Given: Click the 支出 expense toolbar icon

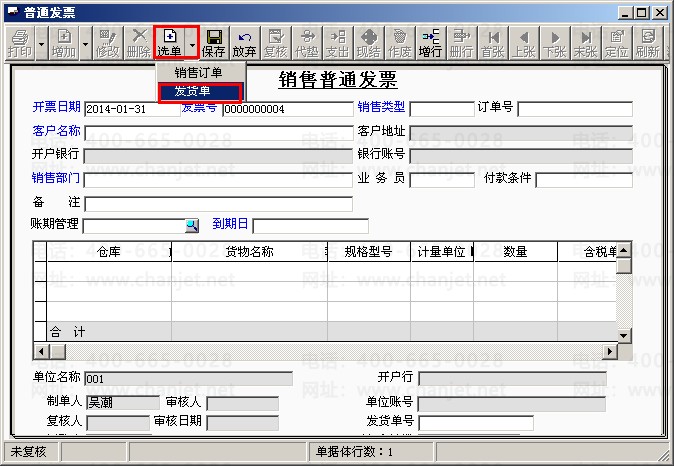Looking at the screenshot, I should 337,43.
